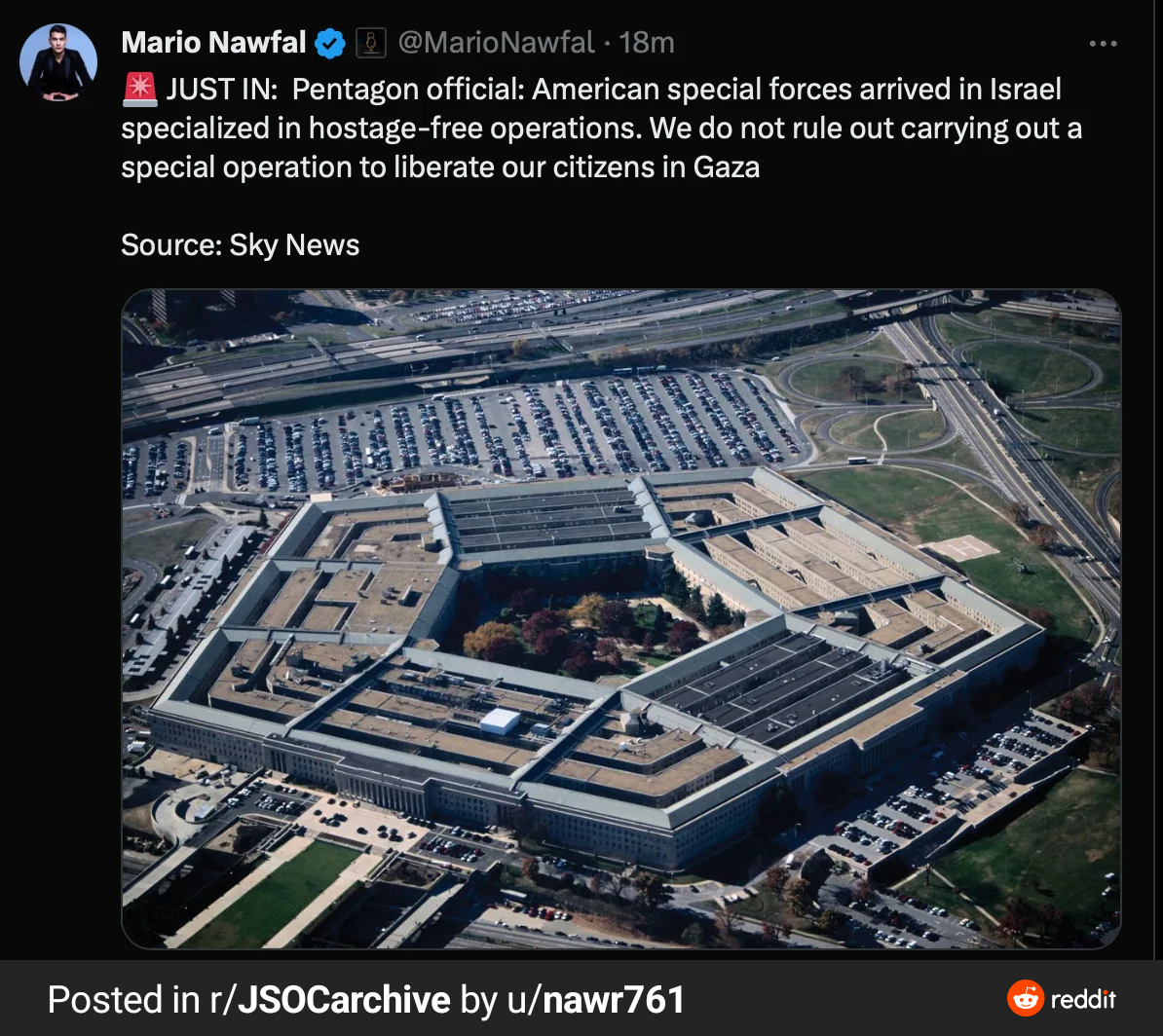
Task: Open the @MarioNawfal handle link
Action: point(496,43)
